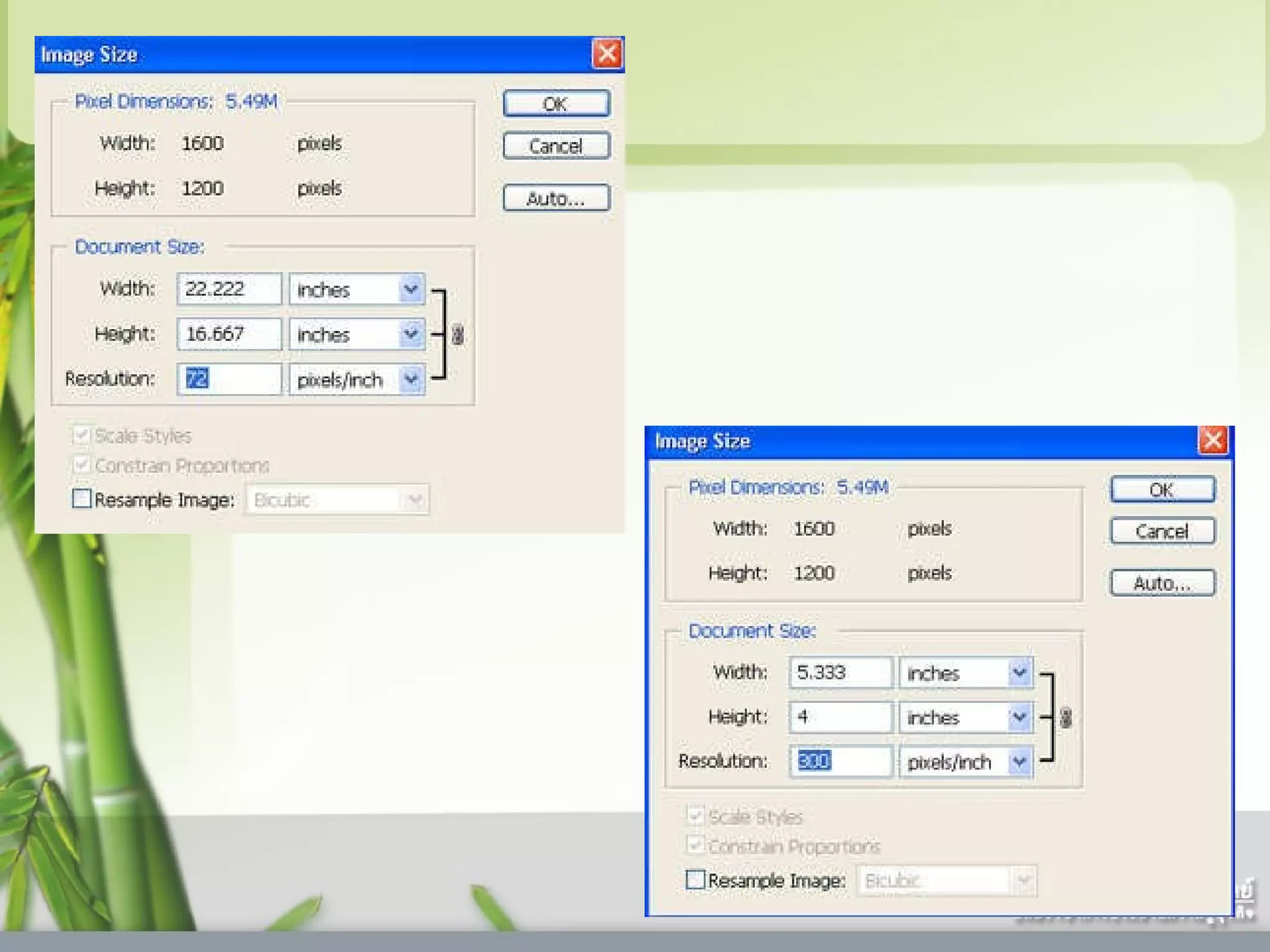Click the resolution field showing 300

pyautogui.click(x=840, y=761)
